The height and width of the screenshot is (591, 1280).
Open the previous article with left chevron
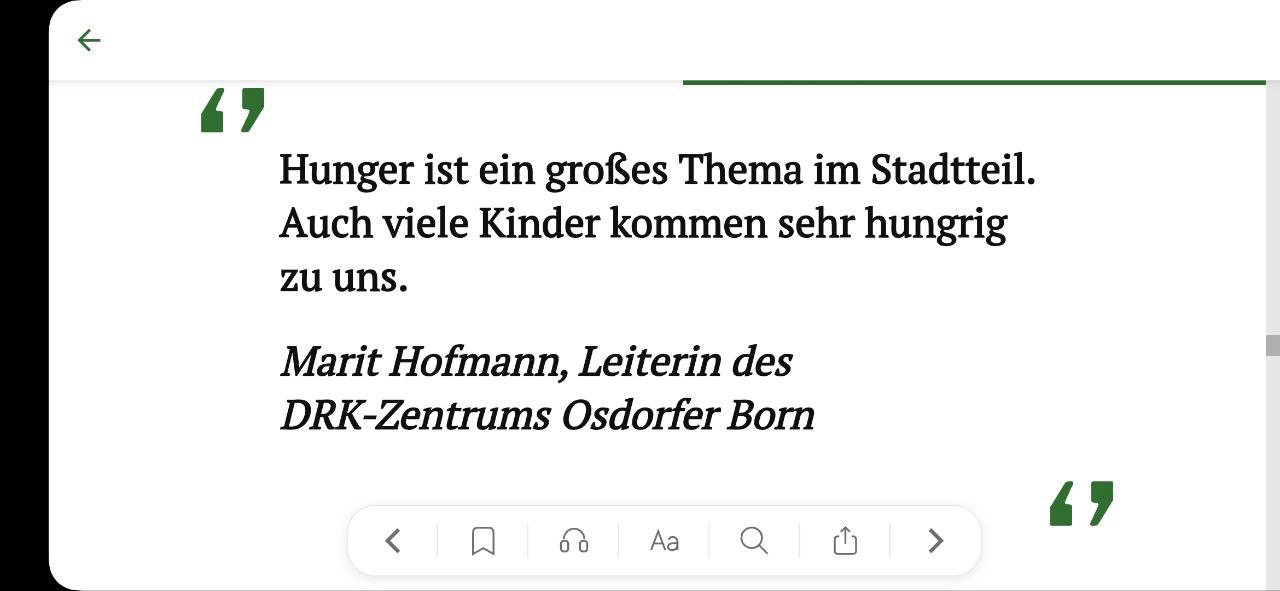393,541
